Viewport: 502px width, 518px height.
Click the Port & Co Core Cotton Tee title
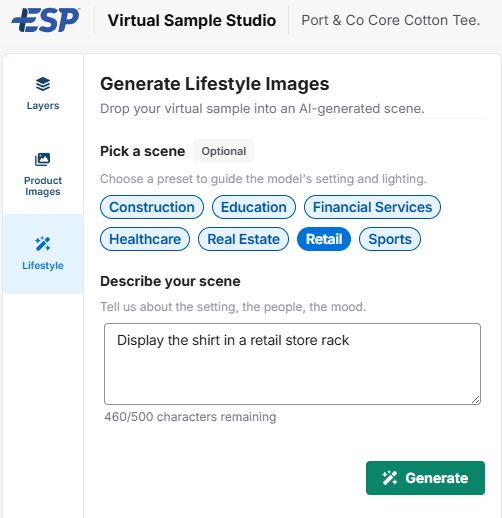(x=391, y=20)
